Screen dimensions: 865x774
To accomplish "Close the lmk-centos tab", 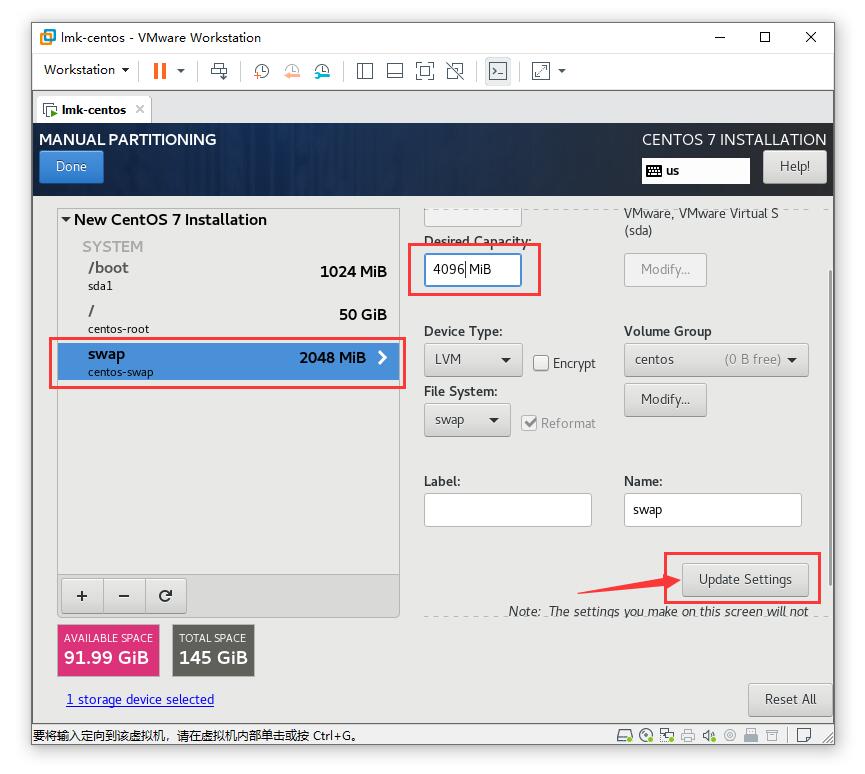I will coord(140,109).
